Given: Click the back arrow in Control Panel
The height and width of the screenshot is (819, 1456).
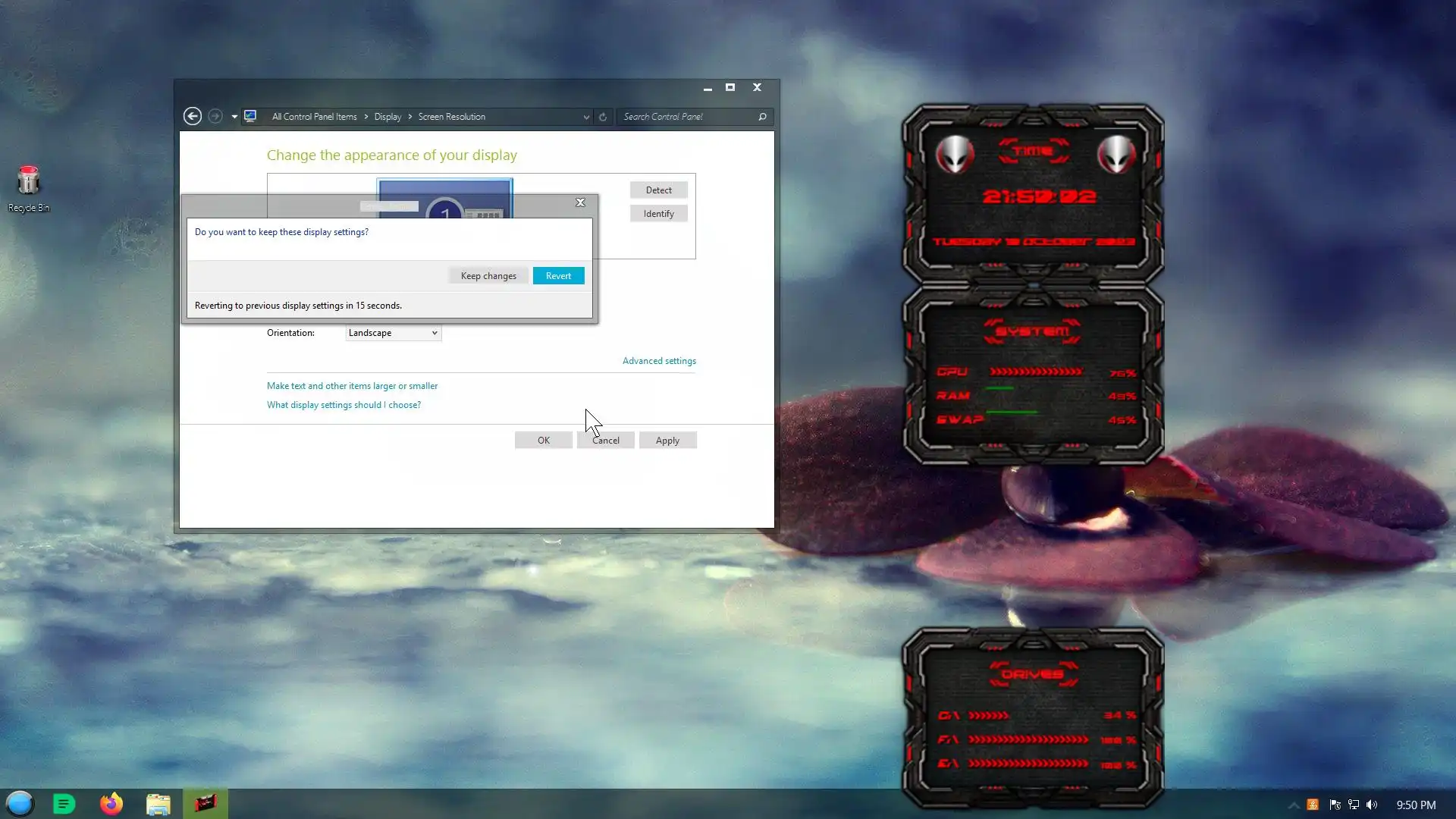Looking at the screenshot, I should point(193,116).
